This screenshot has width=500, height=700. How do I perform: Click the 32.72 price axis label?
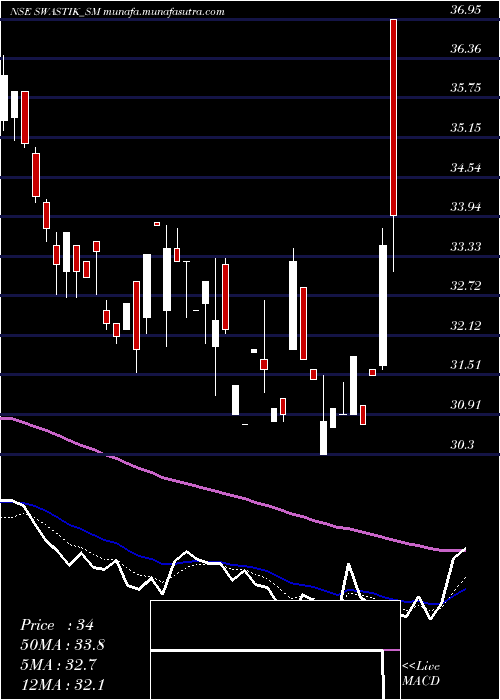466,286
